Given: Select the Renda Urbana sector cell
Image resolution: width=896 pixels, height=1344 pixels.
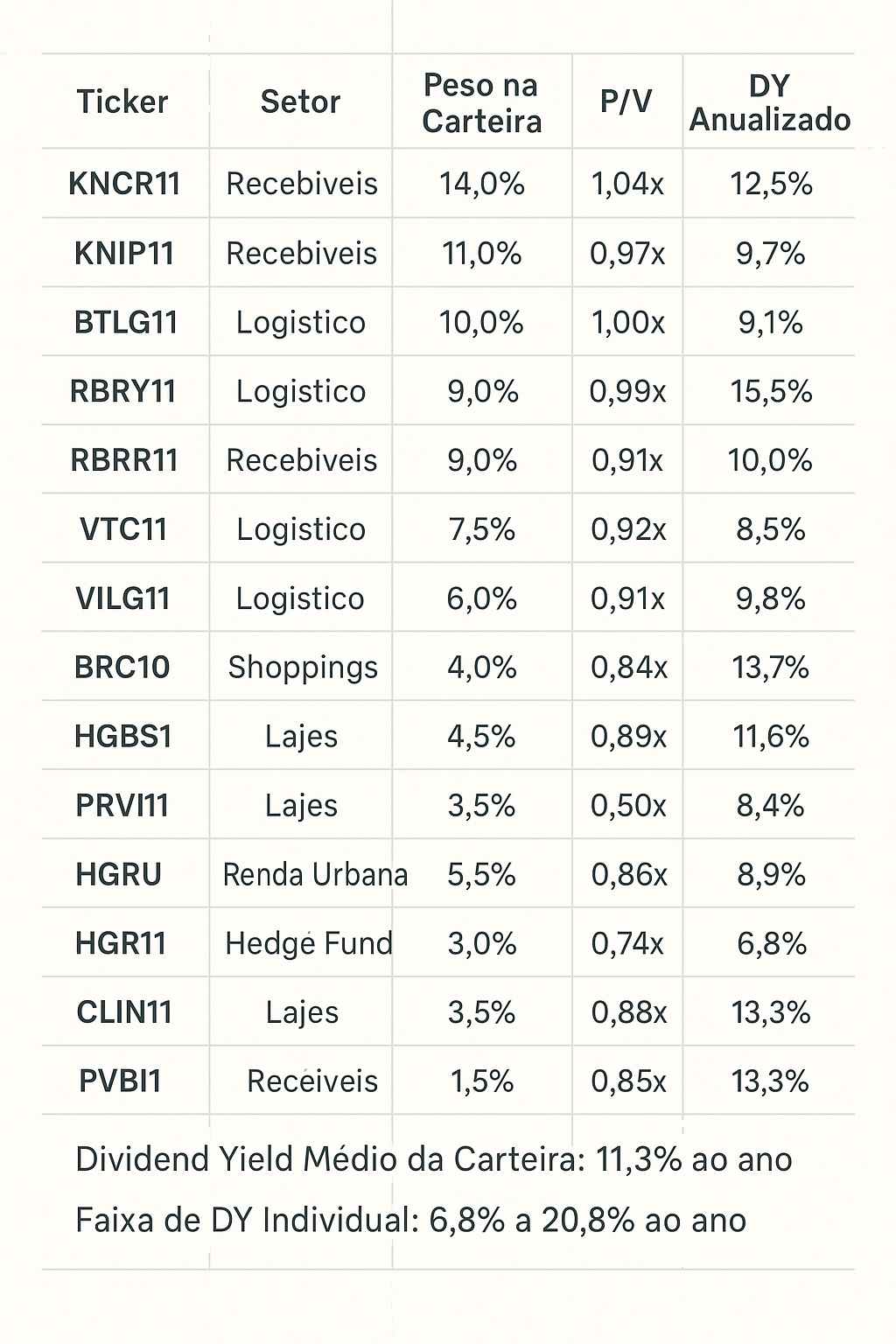Looking at the screenshot, I should click(x=315, y=875).
